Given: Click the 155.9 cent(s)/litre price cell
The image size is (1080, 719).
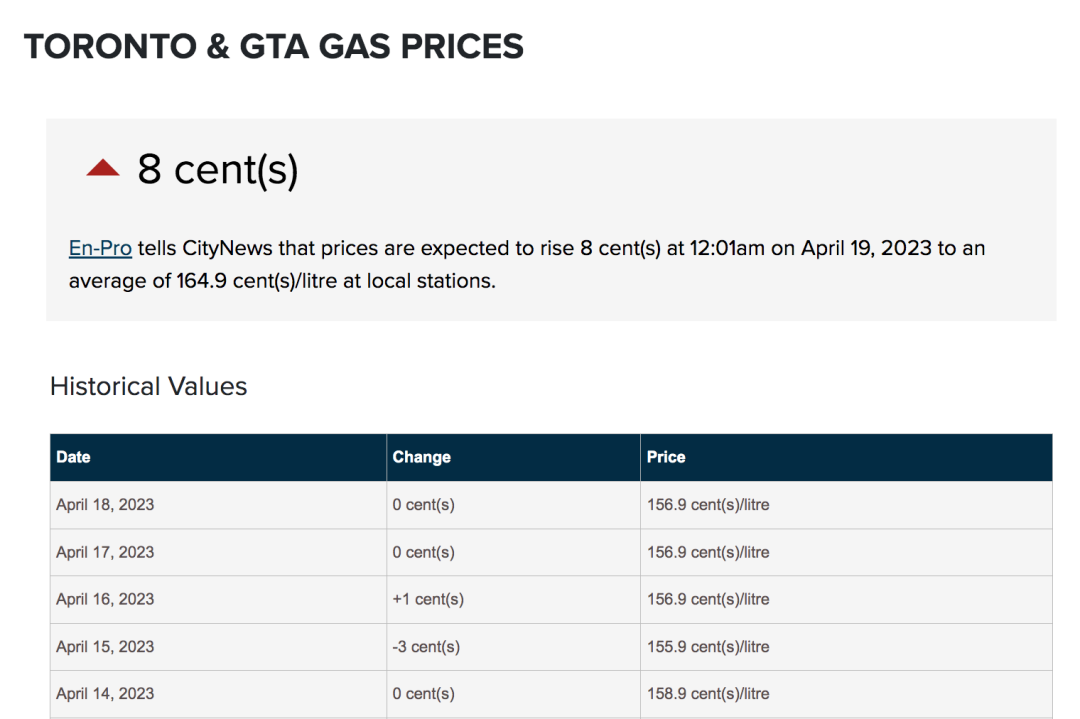Looking at the screenshot, I should coord(846,647).
